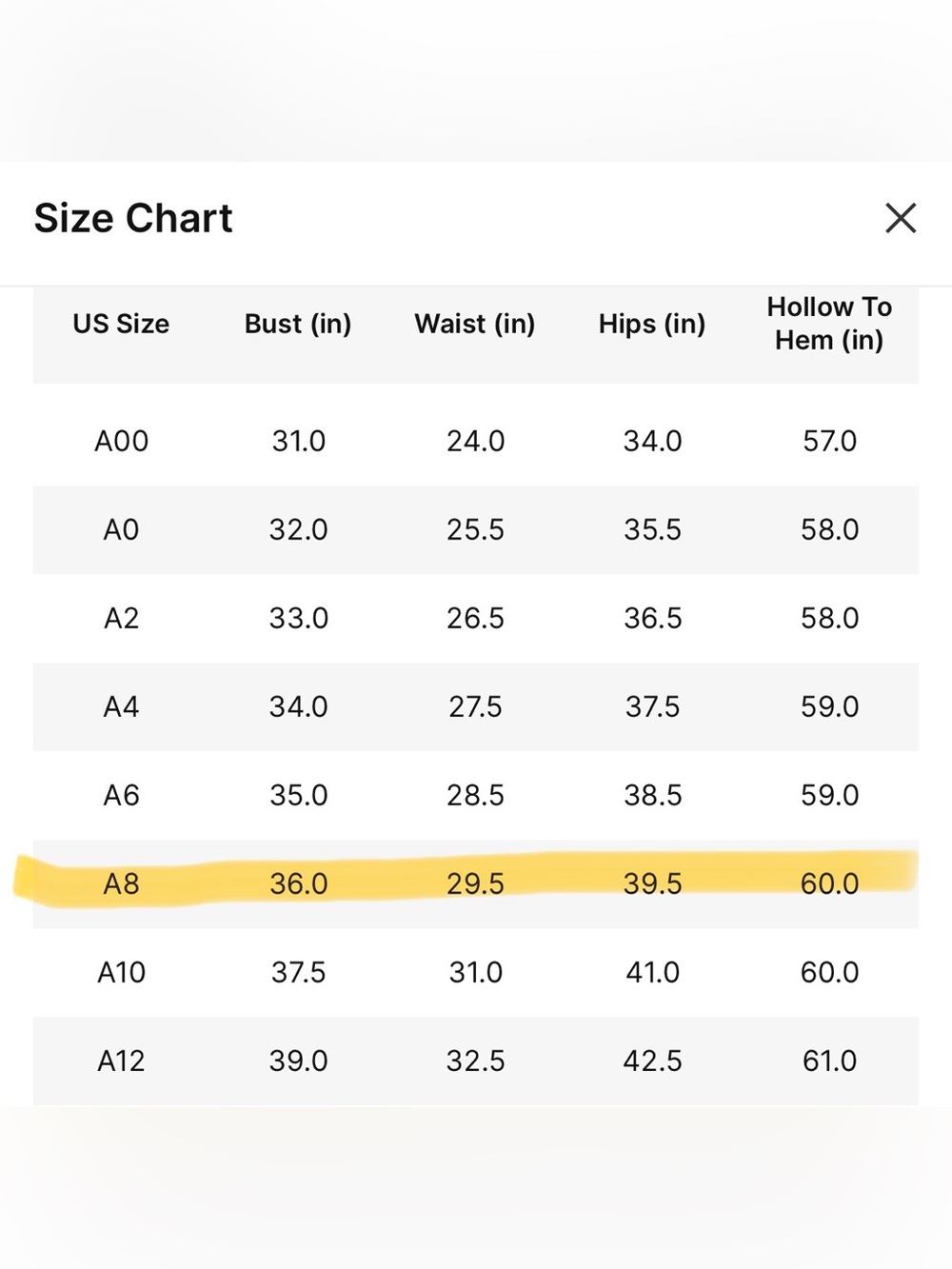
Task: Select the A8 bust value 36.0
Action: 298,883
